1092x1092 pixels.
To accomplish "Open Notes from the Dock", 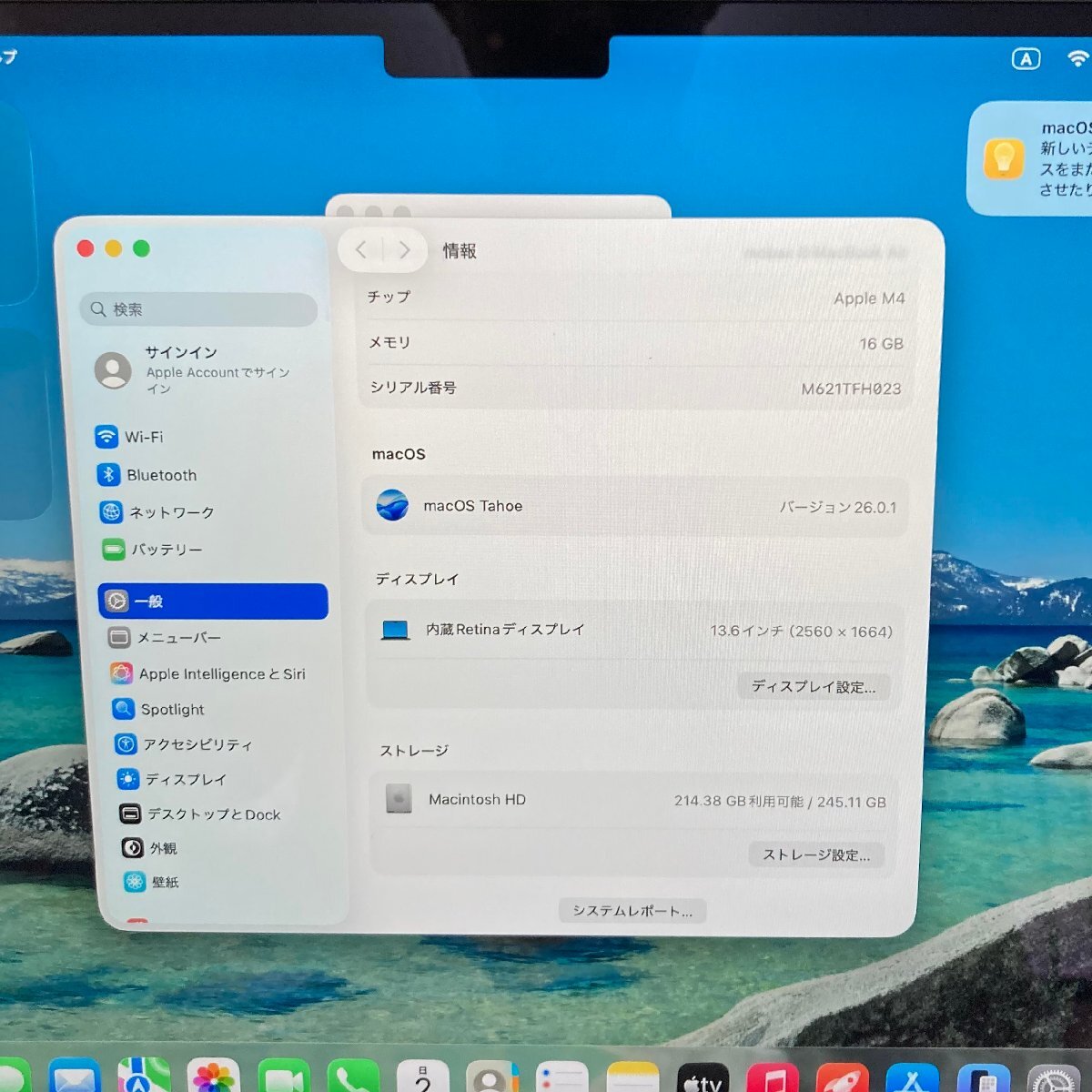I will coord(632,1077).
